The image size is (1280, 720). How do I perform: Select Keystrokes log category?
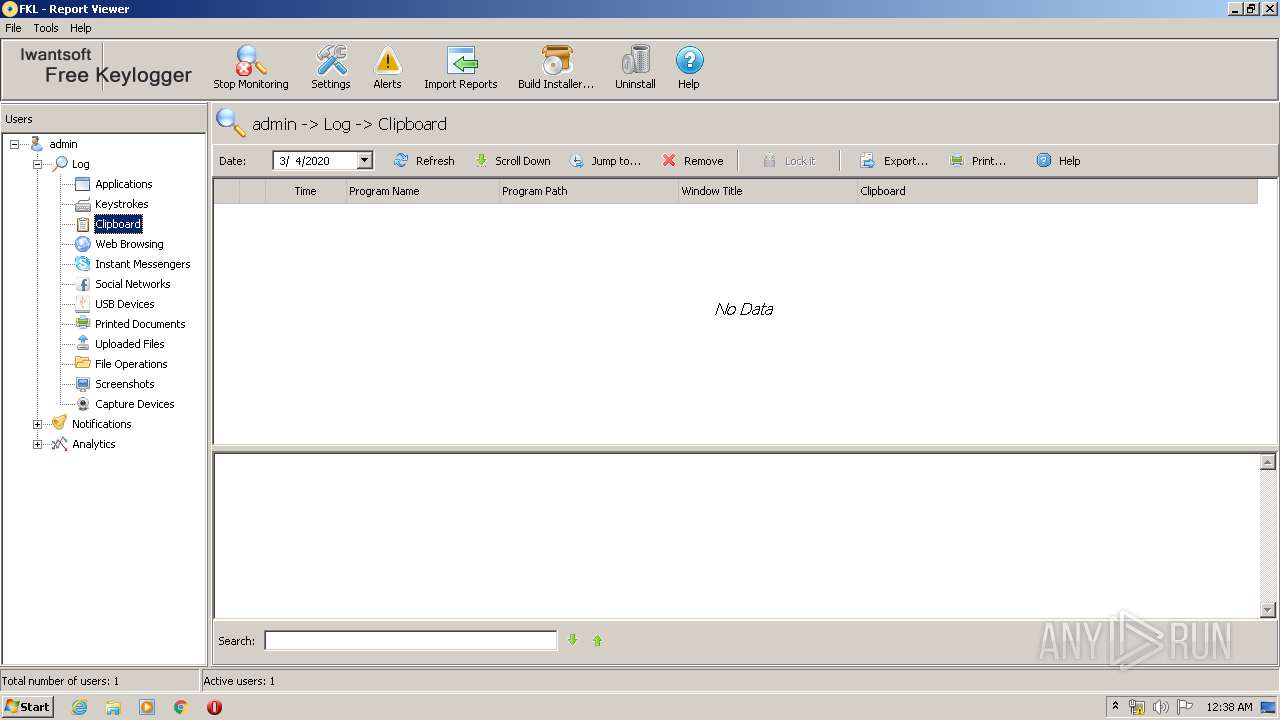[x=121, y=204]
